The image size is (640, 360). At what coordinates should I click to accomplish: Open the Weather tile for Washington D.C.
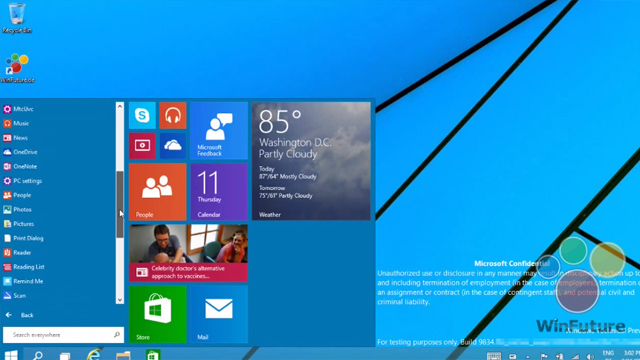click(311, 161)
